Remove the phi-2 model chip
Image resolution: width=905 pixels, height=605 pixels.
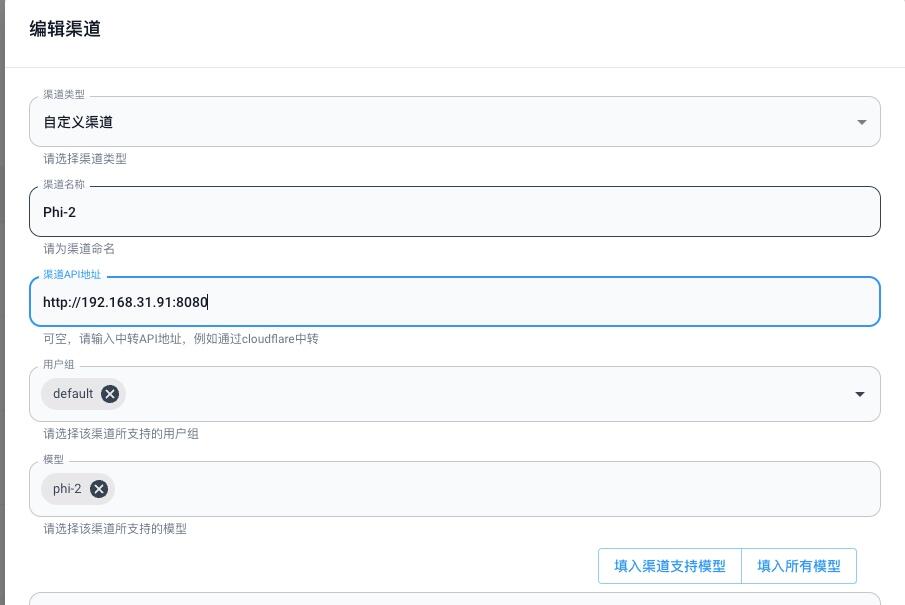[99, 489]
